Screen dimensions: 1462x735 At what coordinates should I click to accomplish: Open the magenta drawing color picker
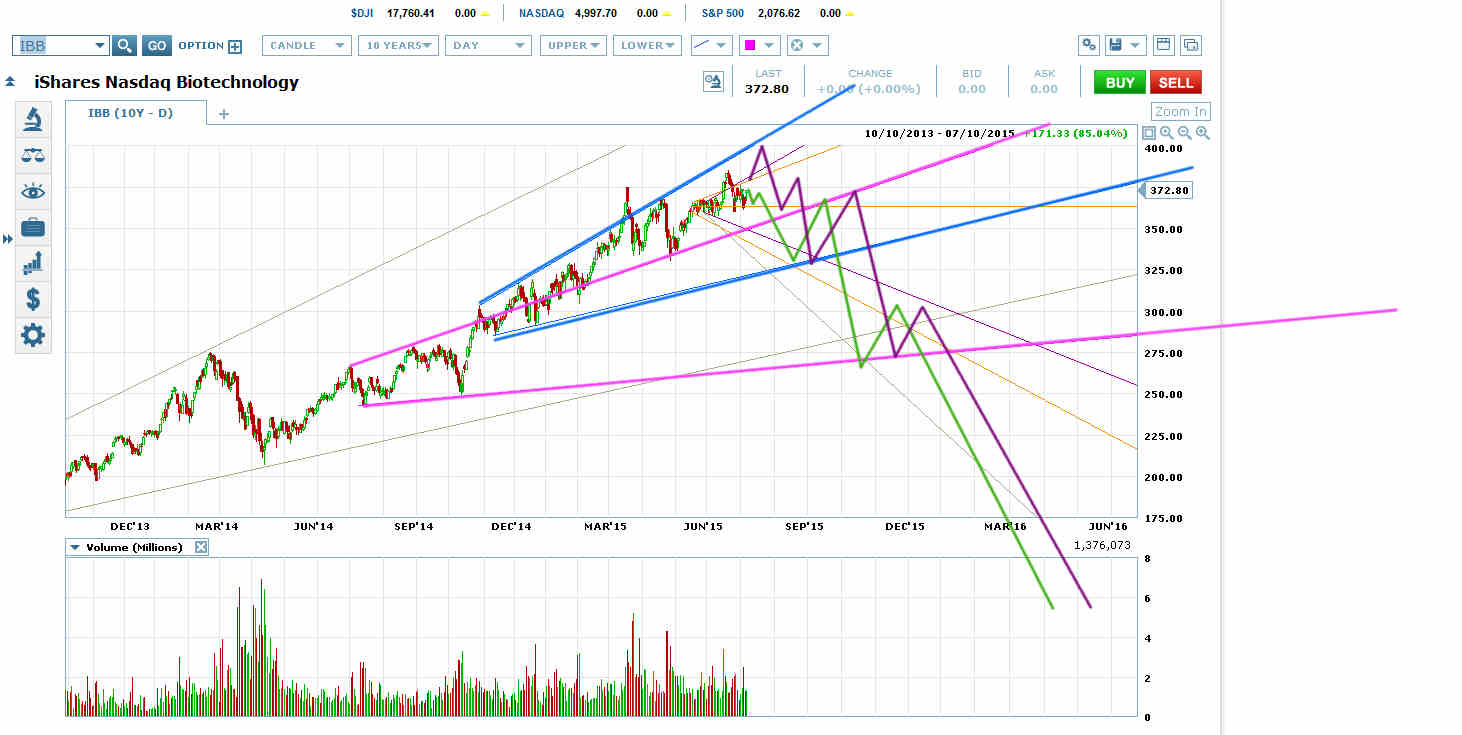(759, 45)
